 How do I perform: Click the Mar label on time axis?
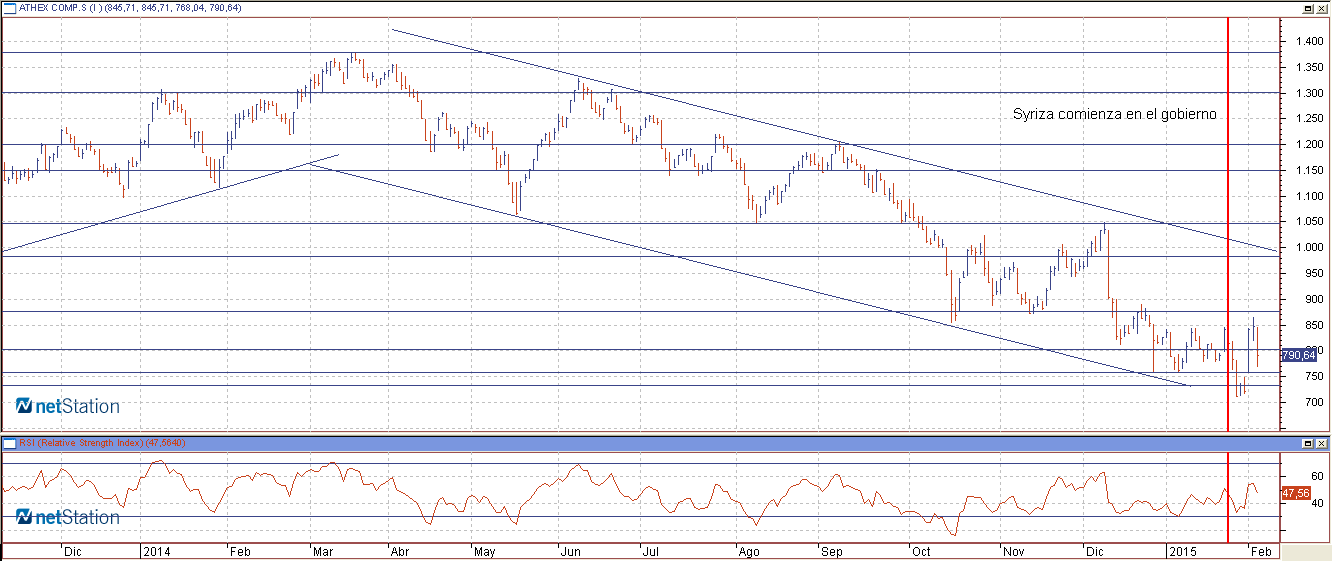coord(323,551)
